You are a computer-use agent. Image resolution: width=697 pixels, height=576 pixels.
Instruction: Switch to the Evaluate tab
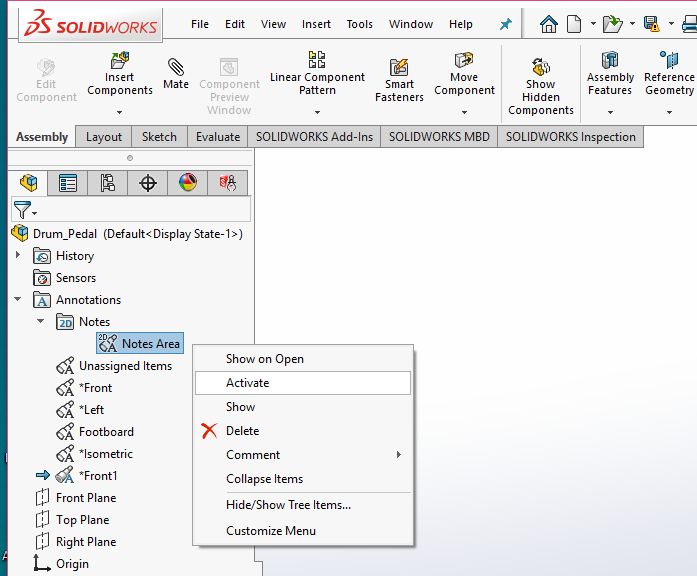218,137
